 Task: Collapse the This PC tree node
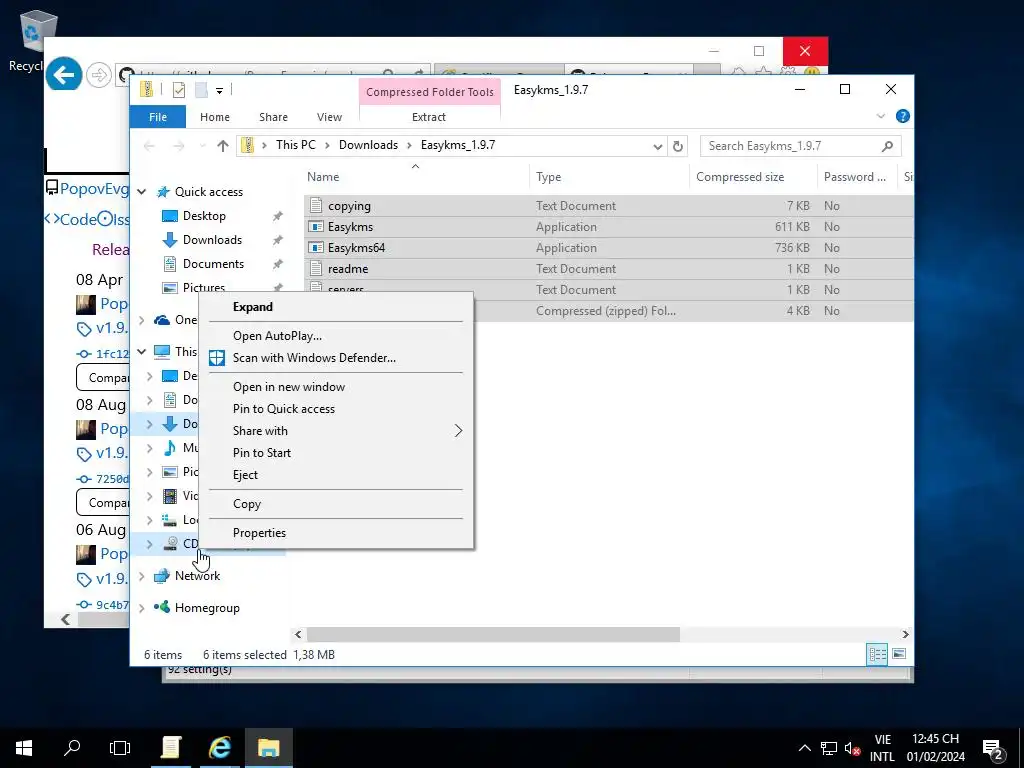pos(142,352)
